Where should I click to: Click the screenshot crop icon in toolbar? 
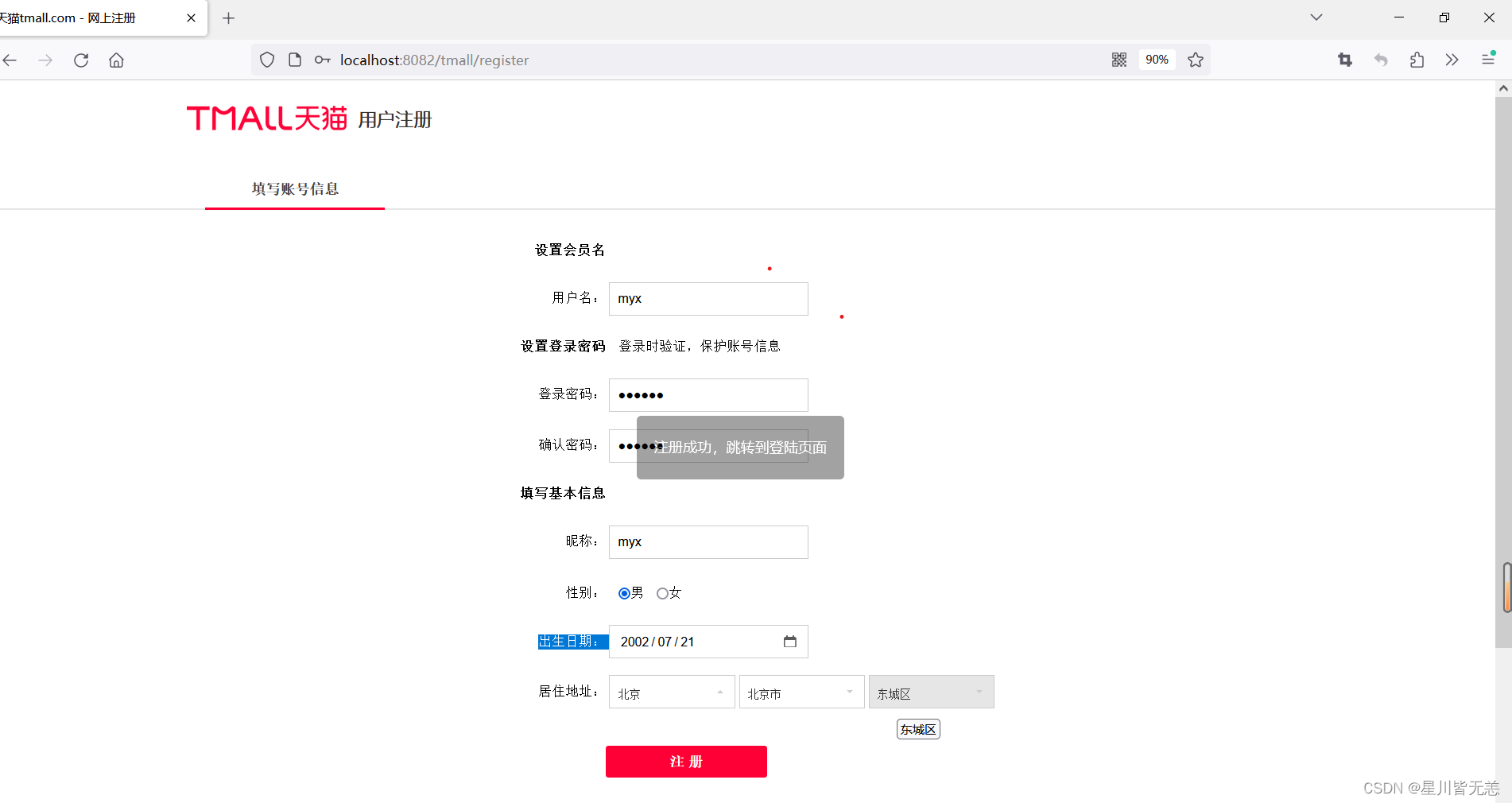[1345, 60]
